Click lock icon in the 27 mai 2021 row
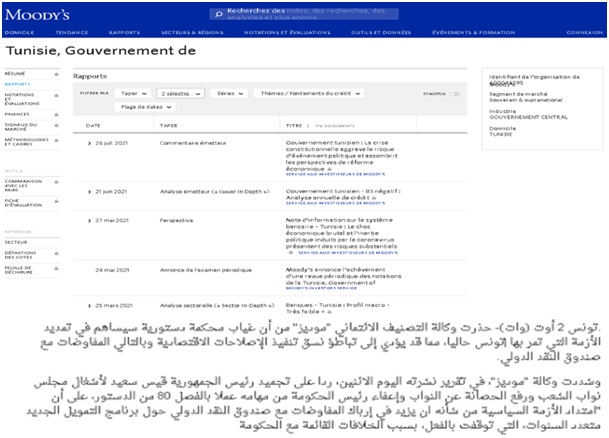This screenshot has width=609, height=438. [291, 253]
